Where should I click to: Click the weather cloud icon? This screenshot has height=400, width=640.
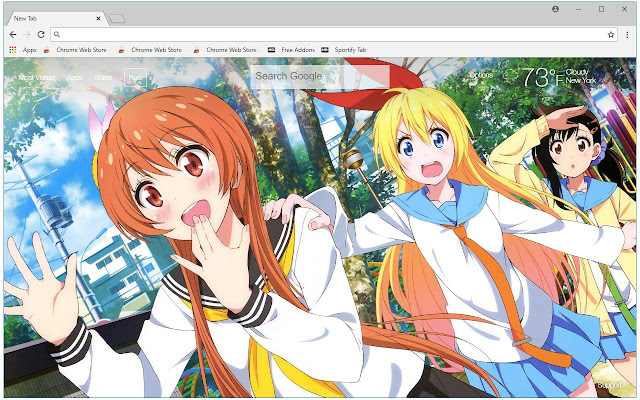point(511,76)
